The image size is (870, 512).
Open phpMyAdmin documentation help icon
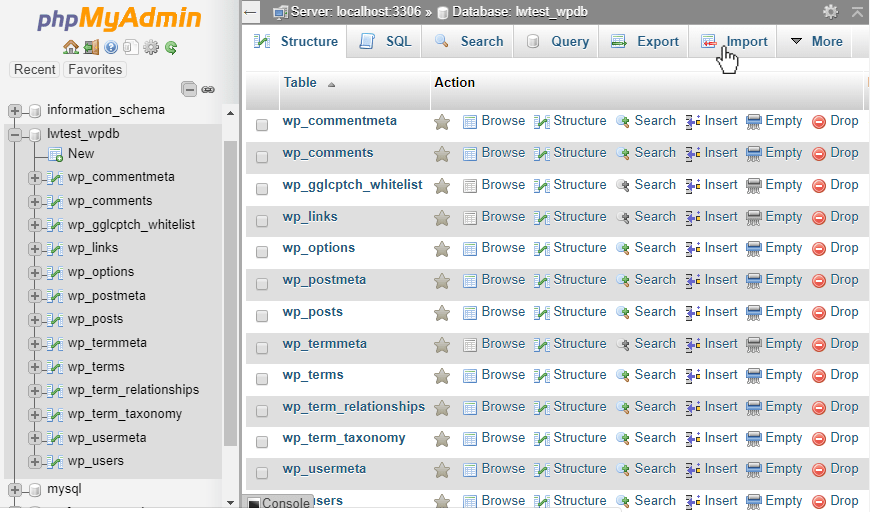111,48
